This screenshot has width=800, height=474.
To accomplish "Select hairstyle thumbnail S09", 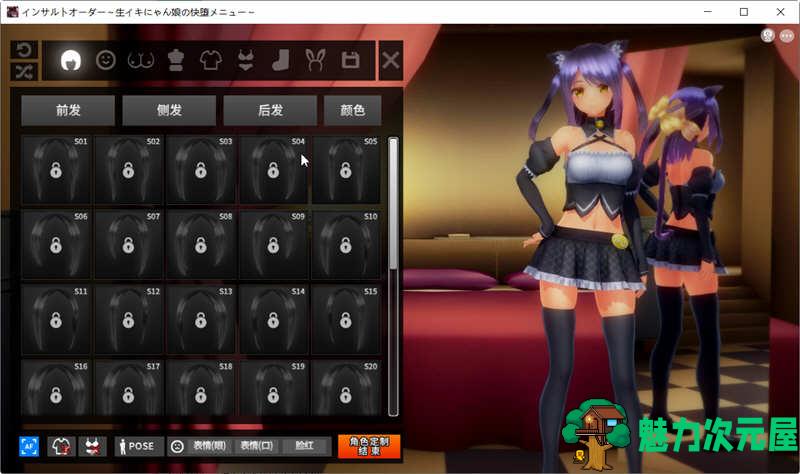I will pos(273,245).
